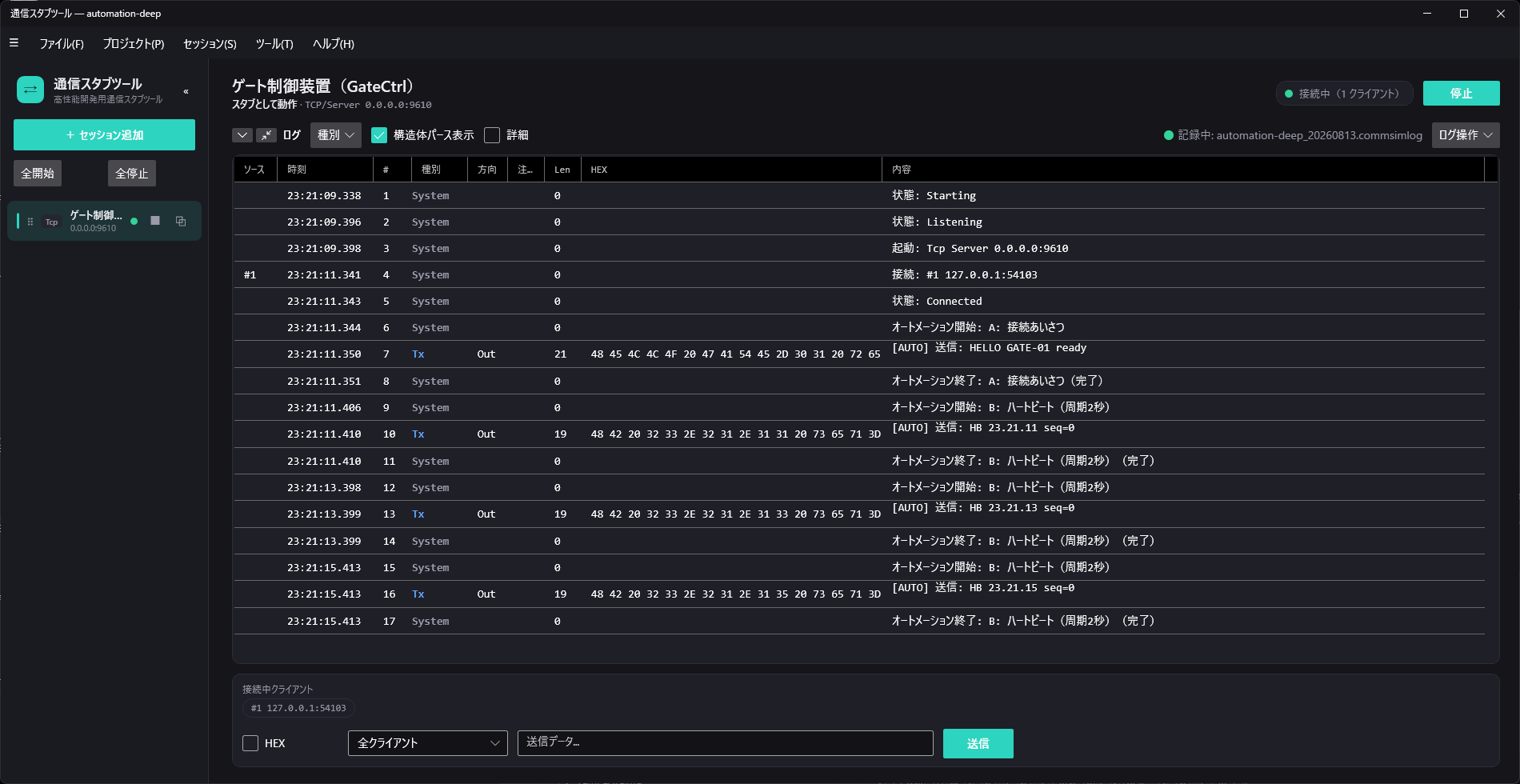
Task: Stop the gate session via square icon
Action: tap(155, 221)
